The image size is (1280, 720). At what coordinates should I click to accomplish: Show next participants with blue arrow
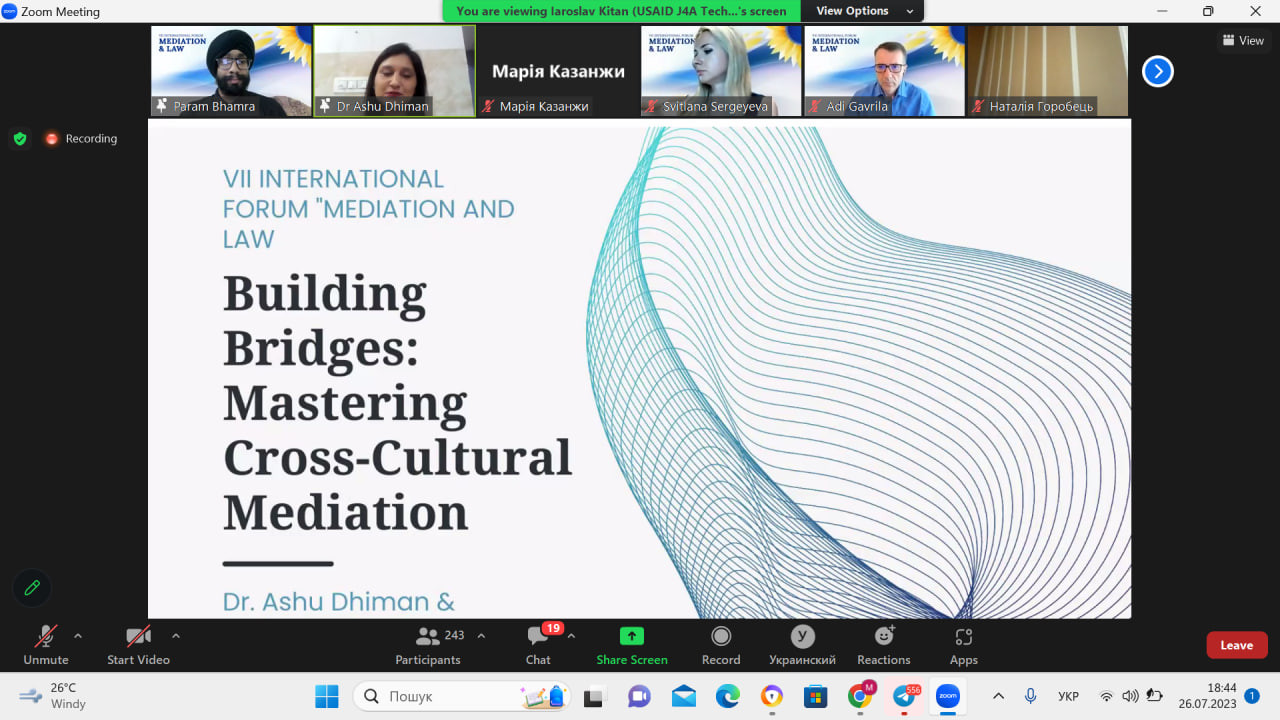pos(1157,71)
